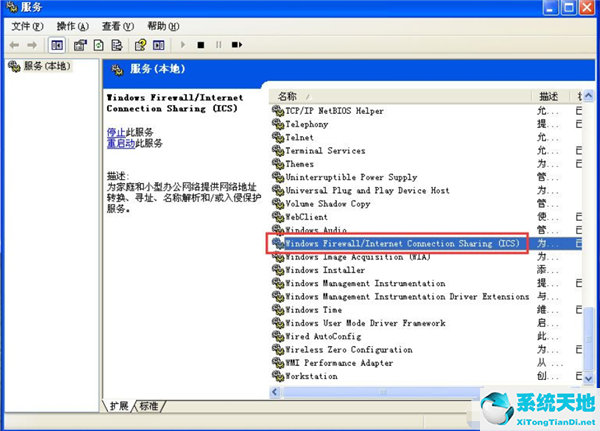Screen dimensions: 600x431
Task: Click the services icon in the 服务(本地) blue header
Action: (117, 70)
